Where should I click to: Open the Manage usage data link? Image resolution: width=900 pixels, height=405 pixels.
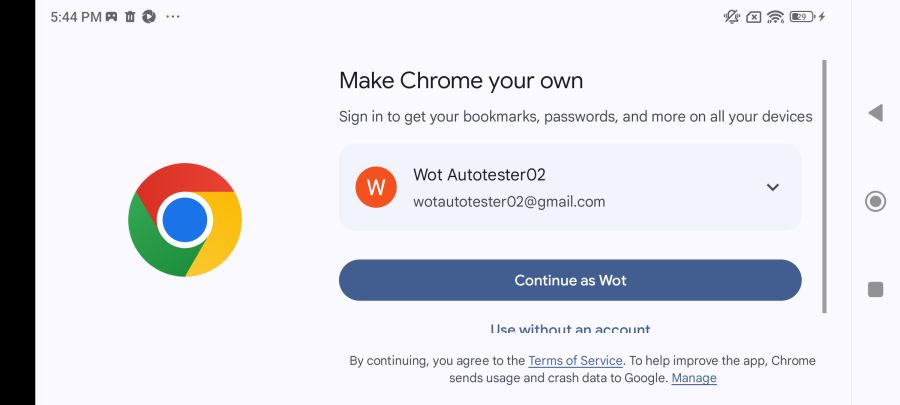tap(694, 378)
